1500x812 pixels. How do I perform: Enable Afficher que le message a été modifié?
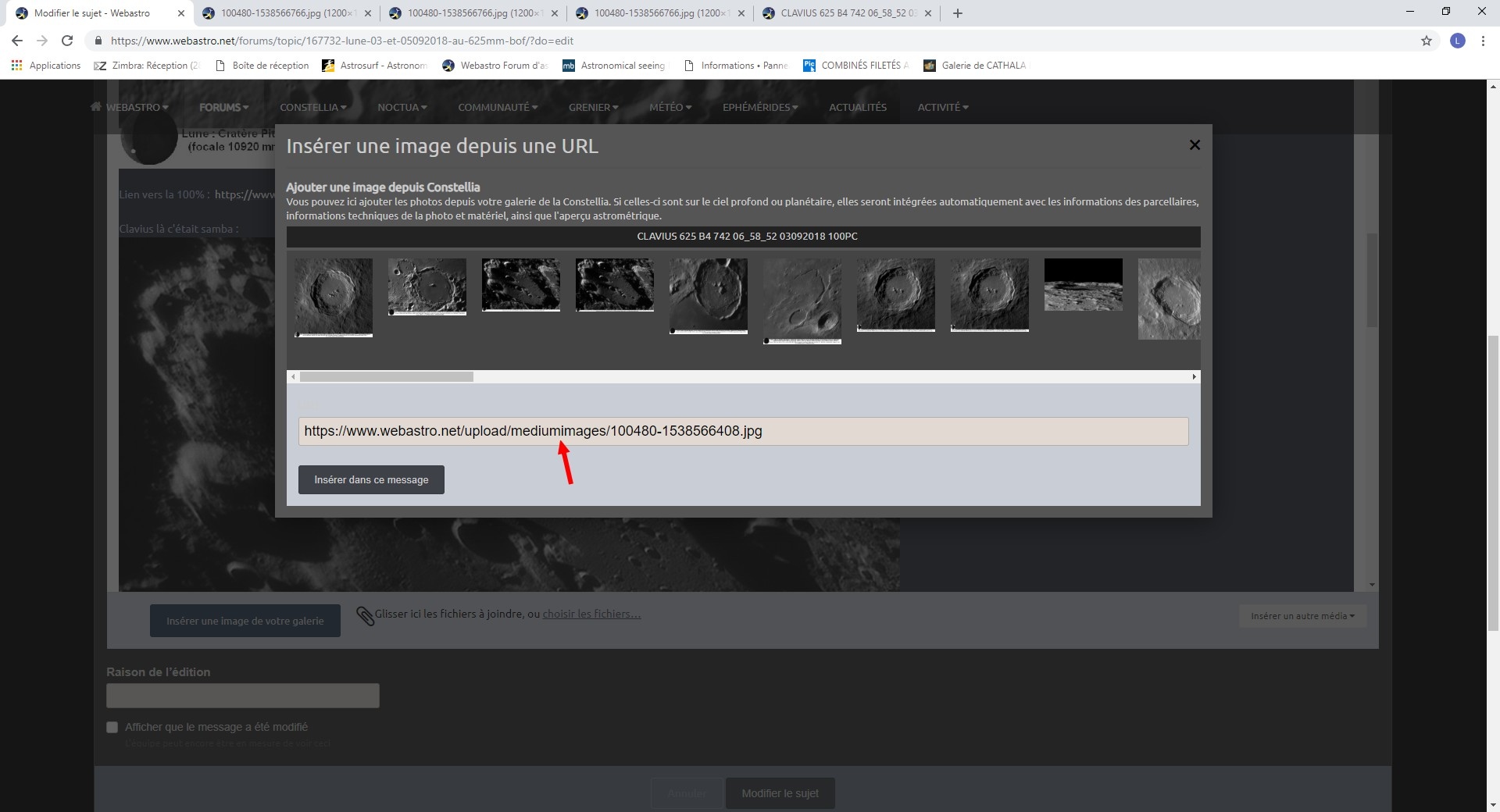coord(112,727)
